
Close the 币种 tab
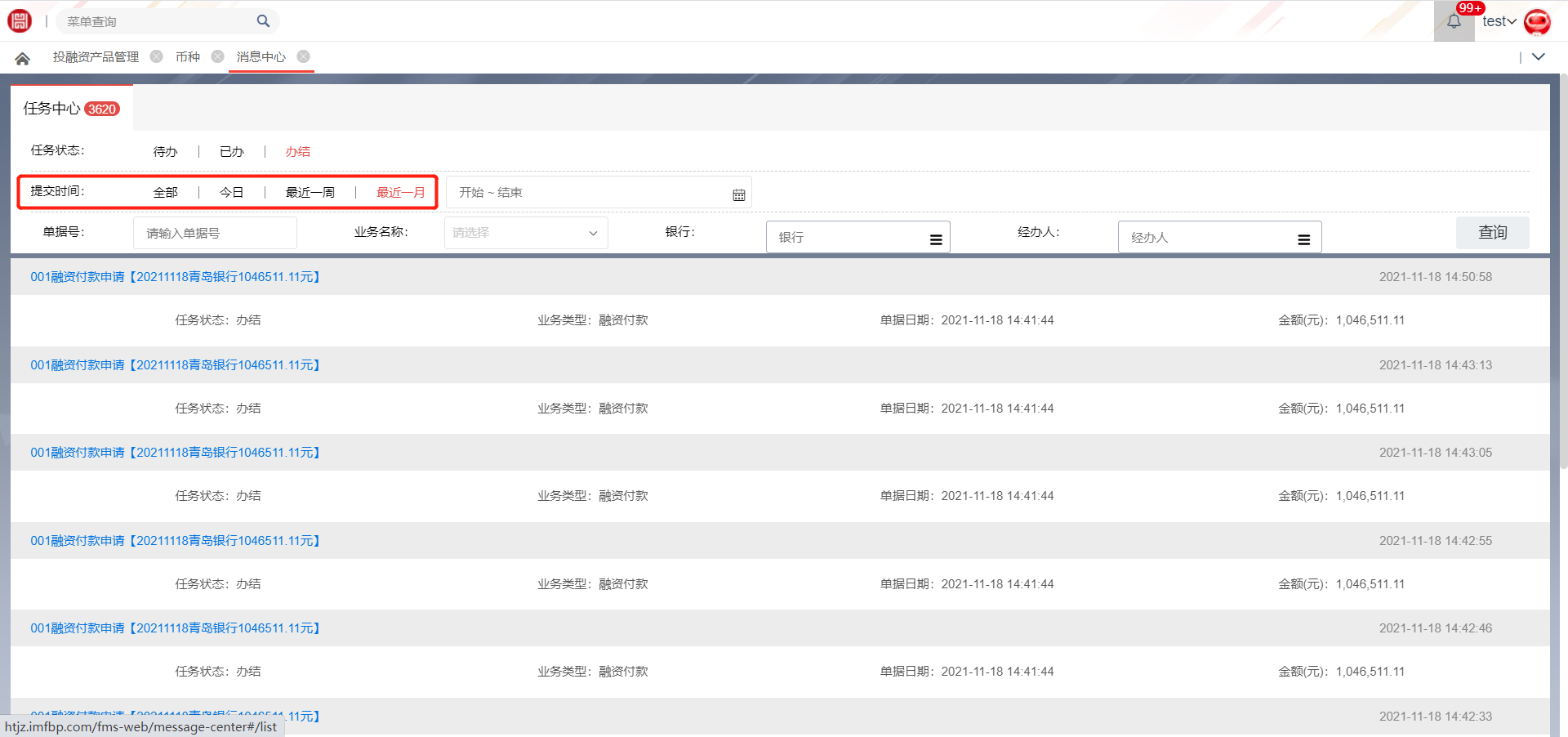tap(217, 56)
